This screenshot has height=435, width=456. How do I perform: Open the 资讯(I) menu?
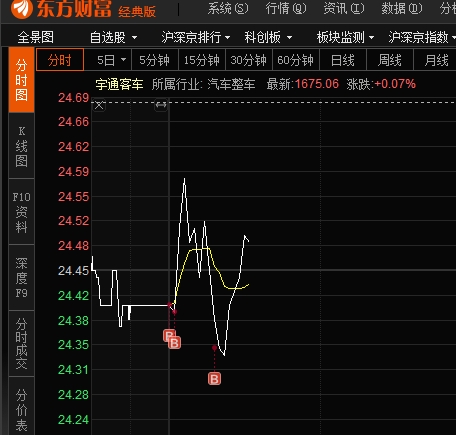[x=344, y=8]
